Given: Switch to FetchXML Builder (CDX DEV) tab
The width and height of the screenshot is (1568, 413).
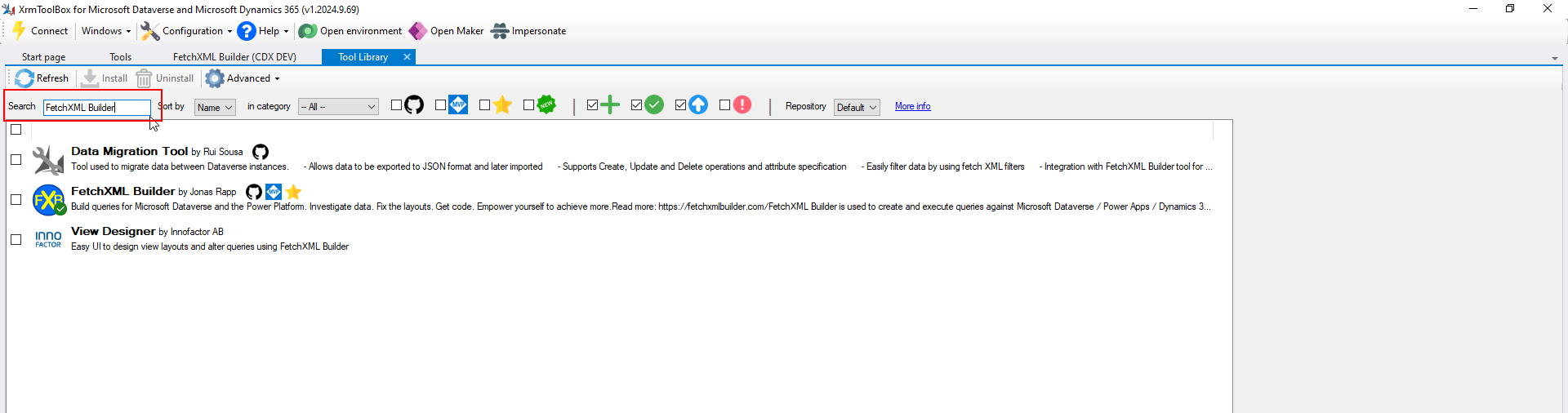Looking at the screenshot, I should tap(234, 57).
